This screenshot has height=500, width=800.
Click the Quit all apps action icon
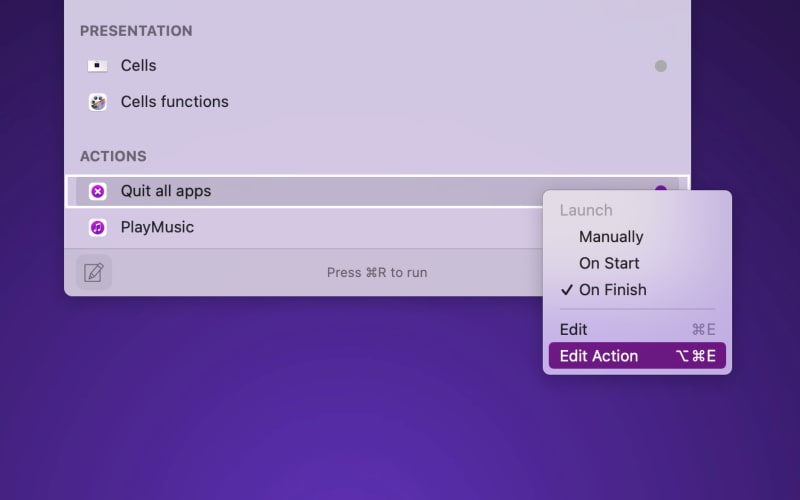(x=97, y=191)
